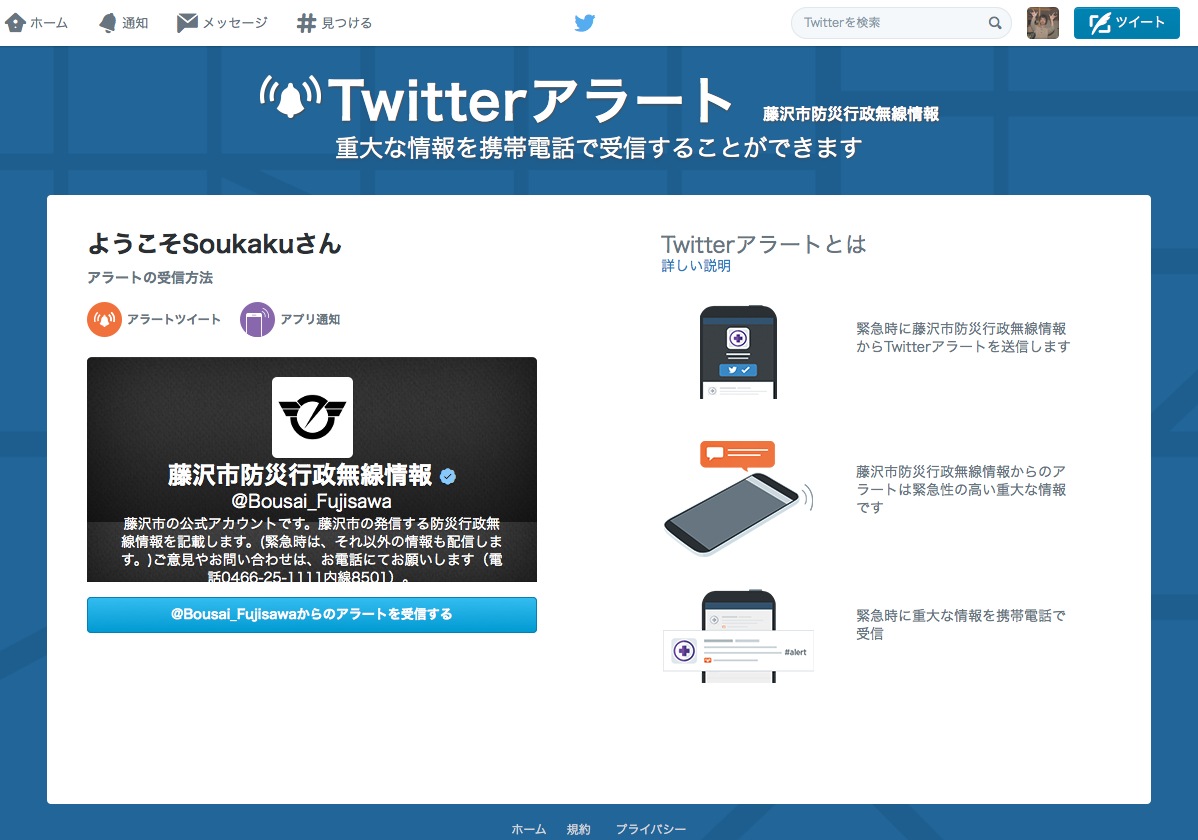Click the Home house icon in top nav
The height and width of the screenshot is (840, 1198).
(x=15, y=23)
